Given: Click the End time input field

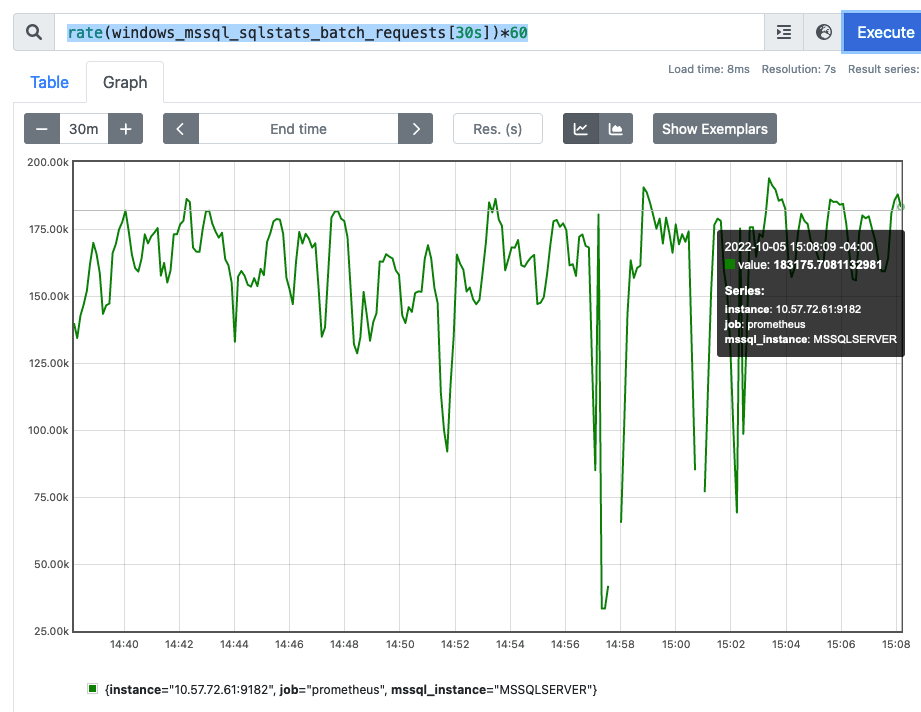Looking at the screenshot, I should pos(298,129).
